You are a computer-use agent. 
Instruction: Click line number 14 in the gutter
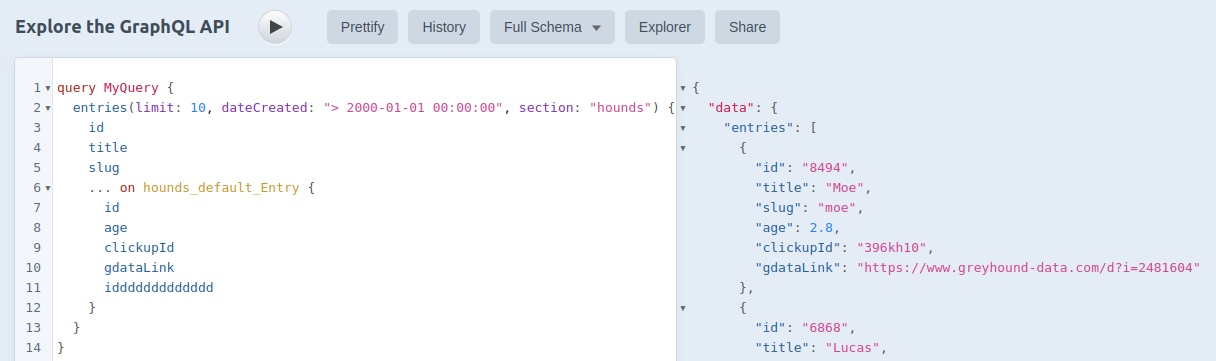click(35, 347)
